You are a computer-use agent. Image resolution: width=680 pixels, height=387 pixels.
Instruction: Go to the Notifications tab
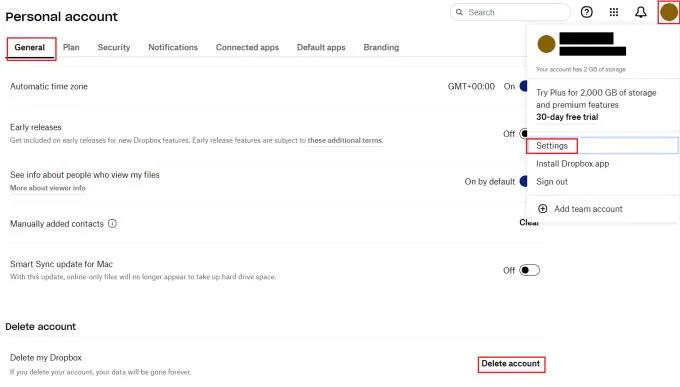pos(173,47)
